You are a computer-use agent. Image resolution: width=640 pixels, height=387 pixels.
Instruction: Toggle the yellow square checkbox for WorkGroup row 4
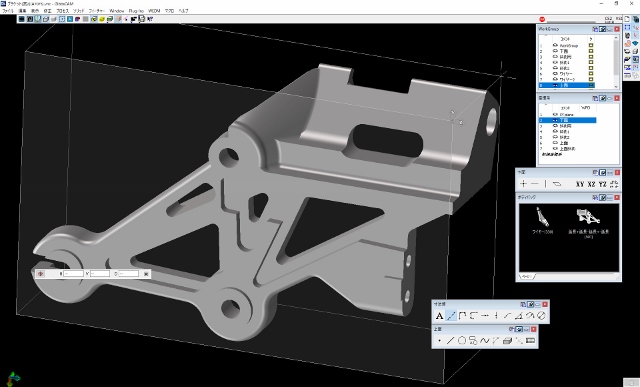(591, 62)
